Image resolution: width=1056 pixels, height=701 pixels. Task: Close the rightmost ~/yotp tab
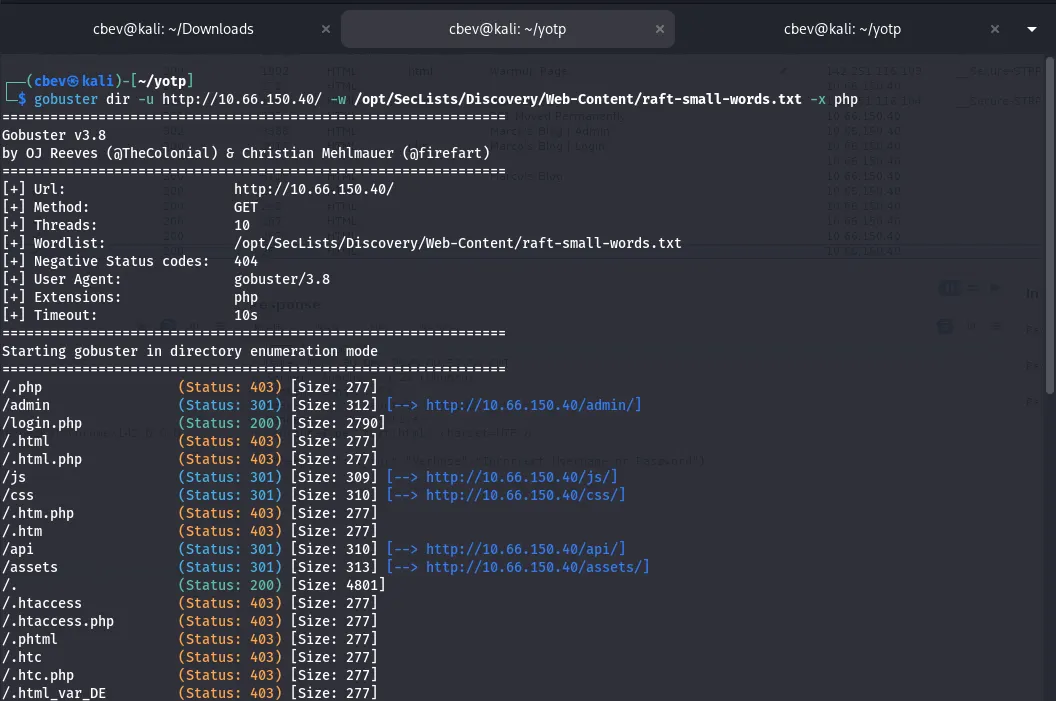[x=994, y=29]
